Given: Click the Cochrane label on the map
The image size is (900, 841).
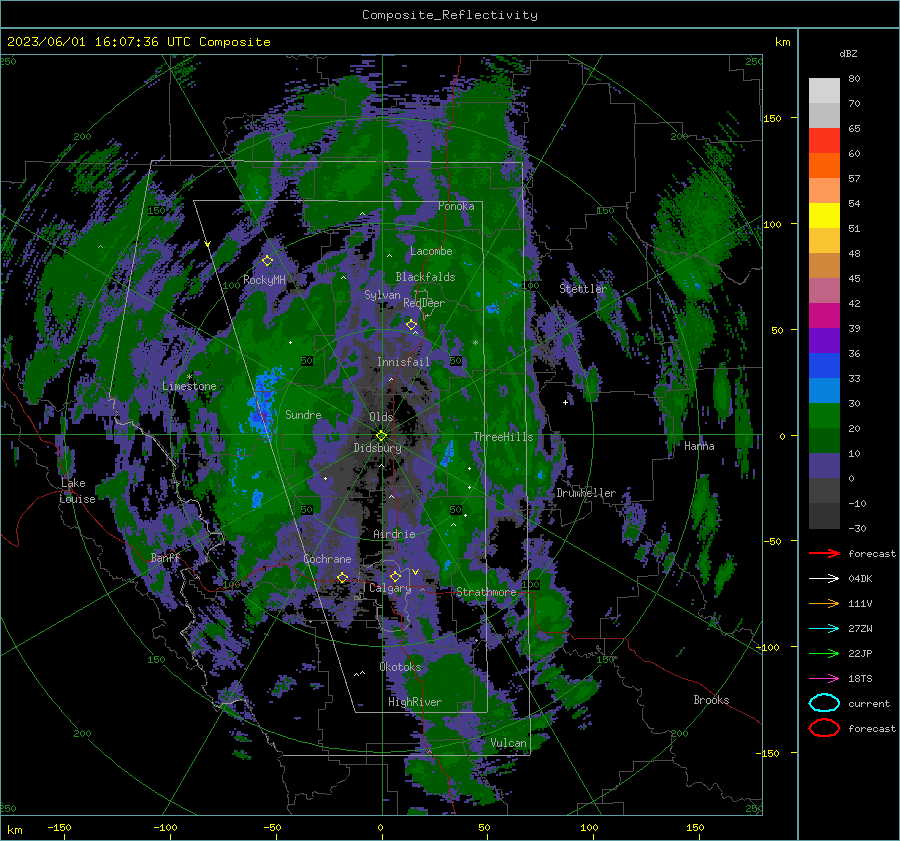Looking at the screenshot, I should pos(327,559).
